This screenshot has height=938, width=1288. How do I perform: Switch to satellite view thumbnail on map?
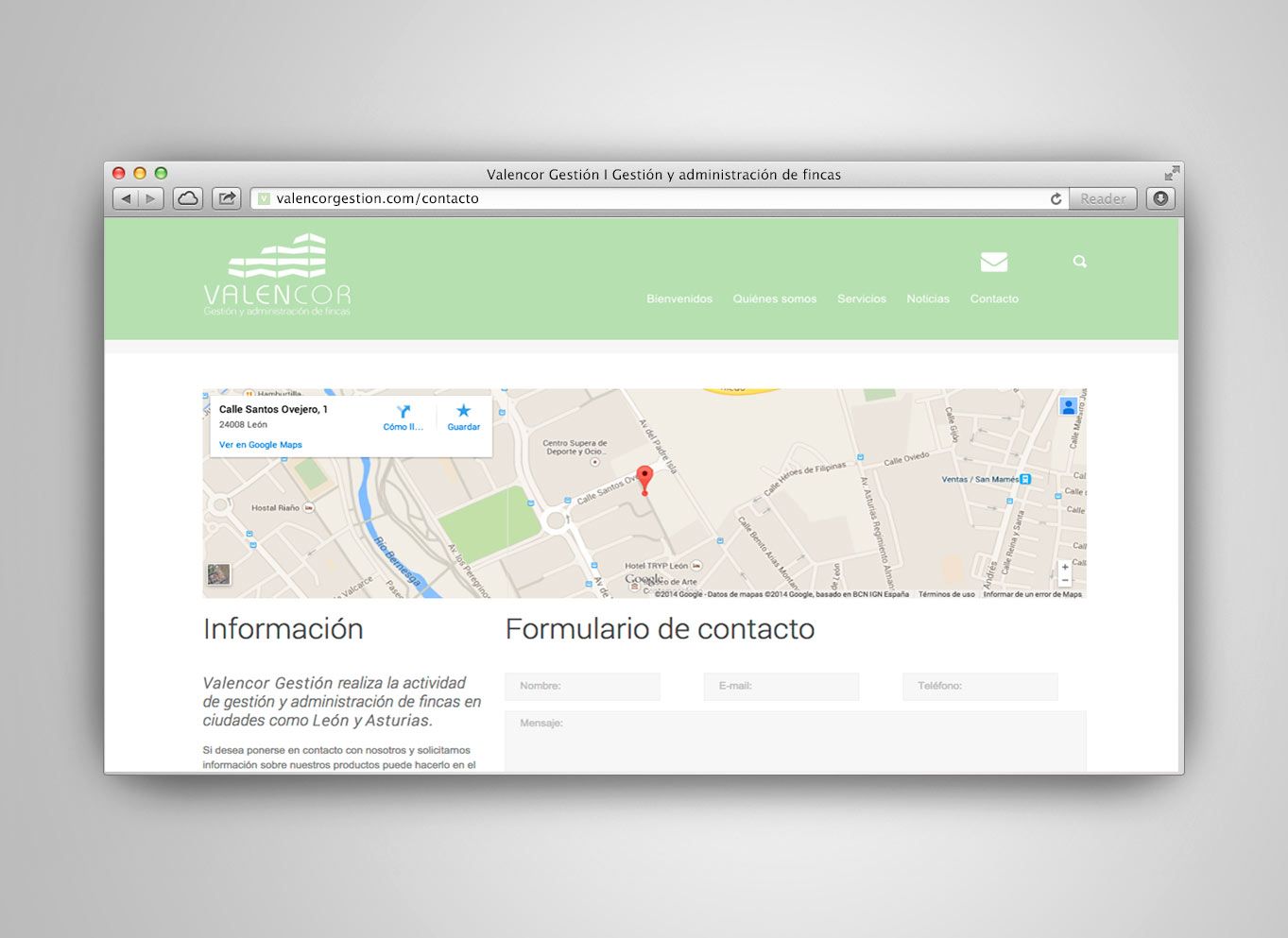pos(218,574)
